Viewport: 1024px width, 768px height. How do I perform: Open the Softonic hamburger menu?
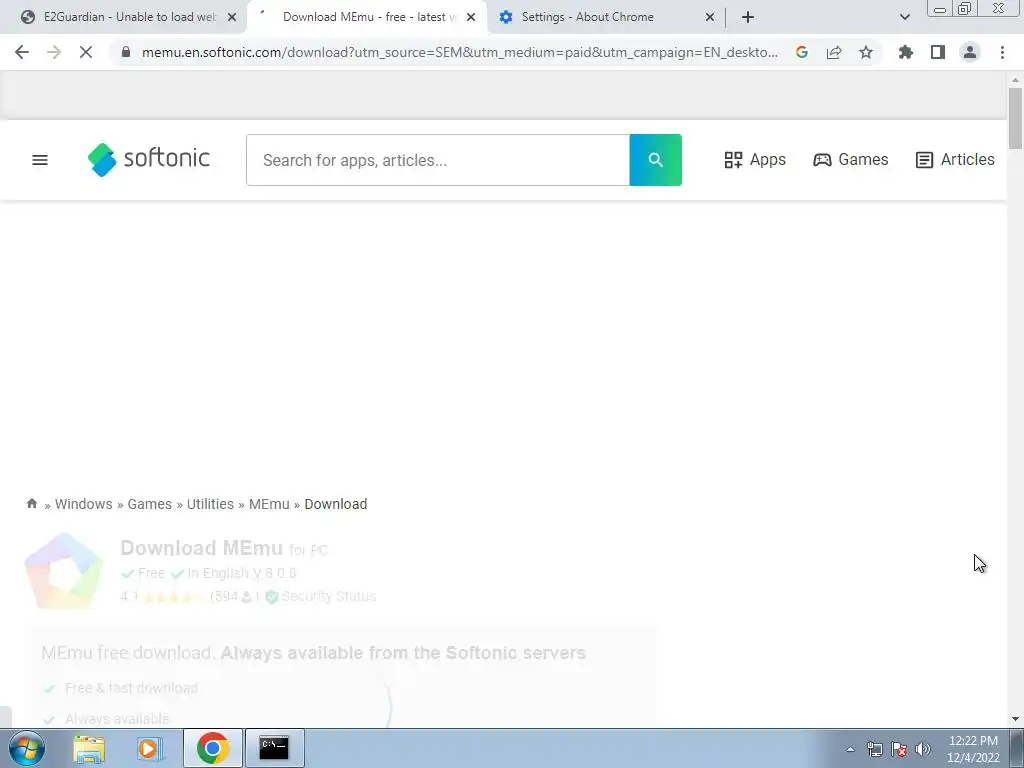click(40, 160)
